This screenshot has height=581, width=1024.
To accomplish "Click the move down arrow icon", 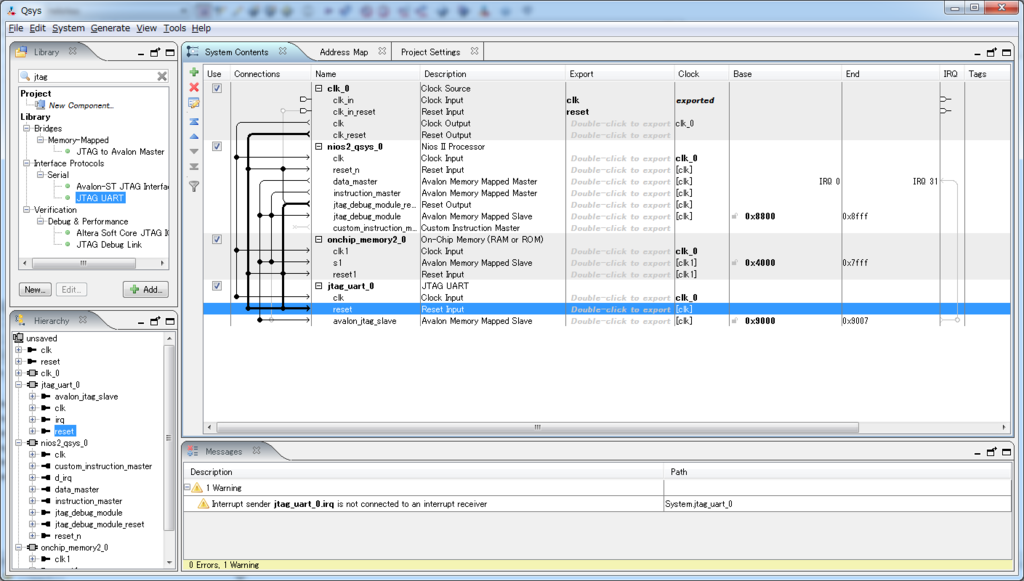I will point(194,151).
